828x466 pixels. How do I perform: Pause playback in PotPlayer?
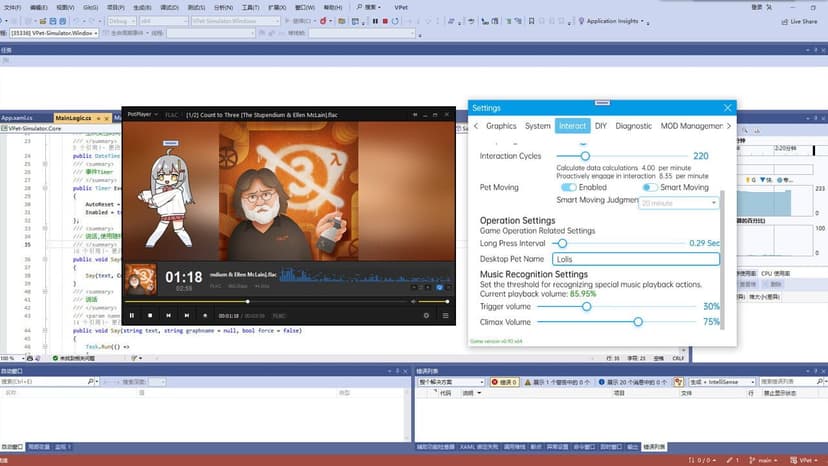pyautogui.click(x=132, y=315)
